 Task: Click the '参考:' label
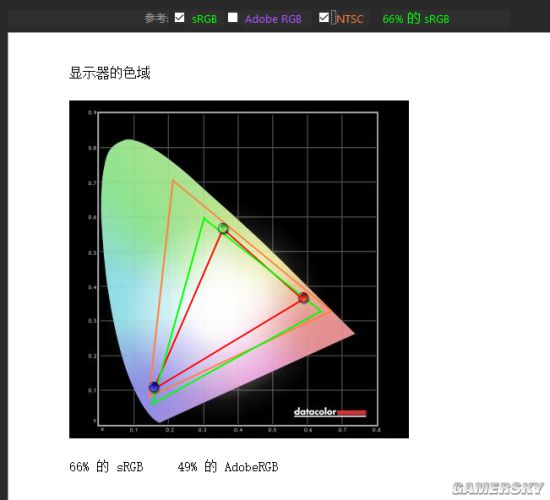pyautogui.click(x=157, y=18)
